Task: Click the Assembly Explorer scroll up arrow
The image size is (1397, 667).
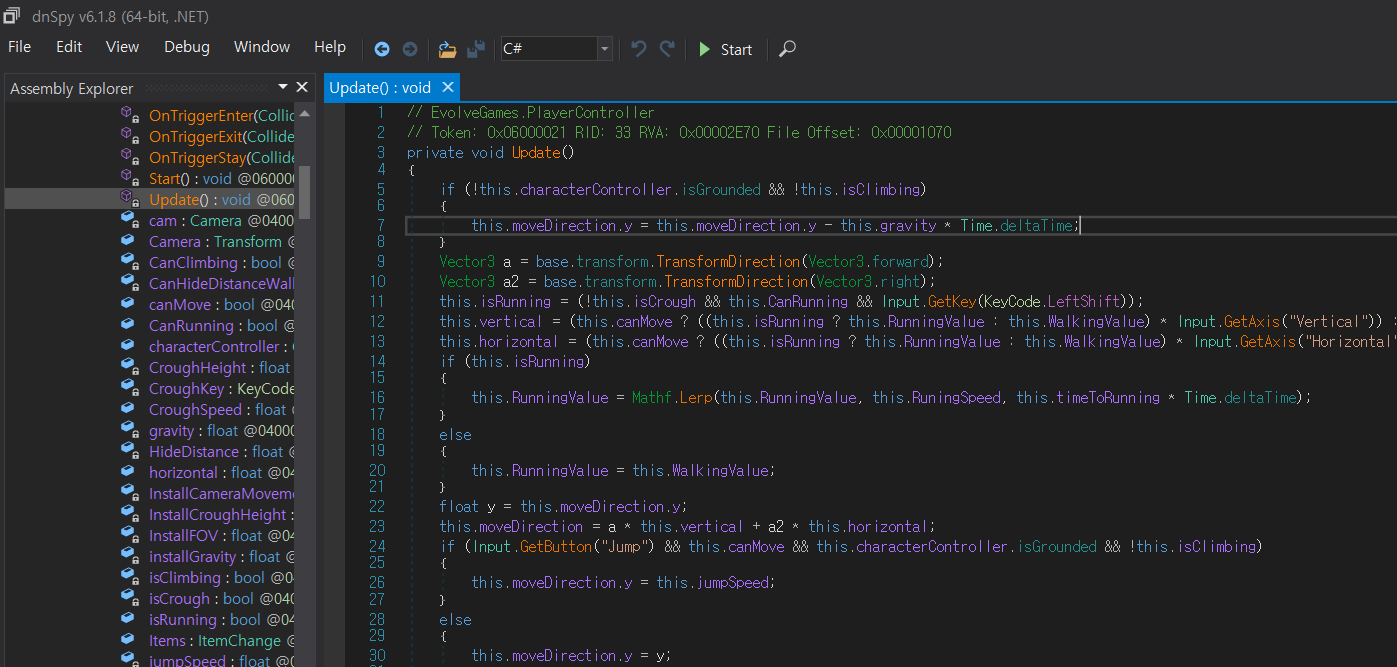Action: 305,114
